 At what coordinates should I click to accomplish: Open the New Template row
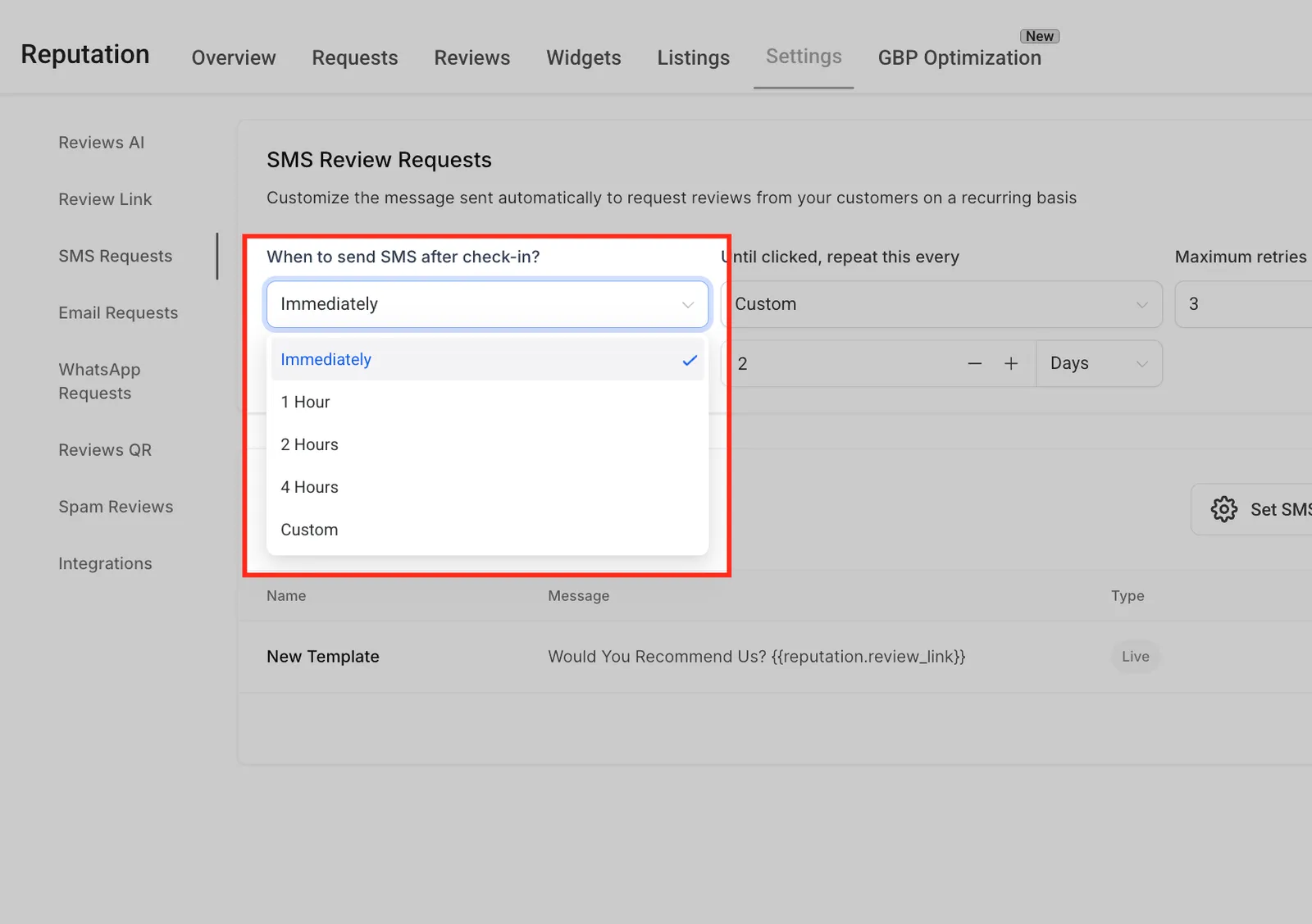[x=775, y=657]
